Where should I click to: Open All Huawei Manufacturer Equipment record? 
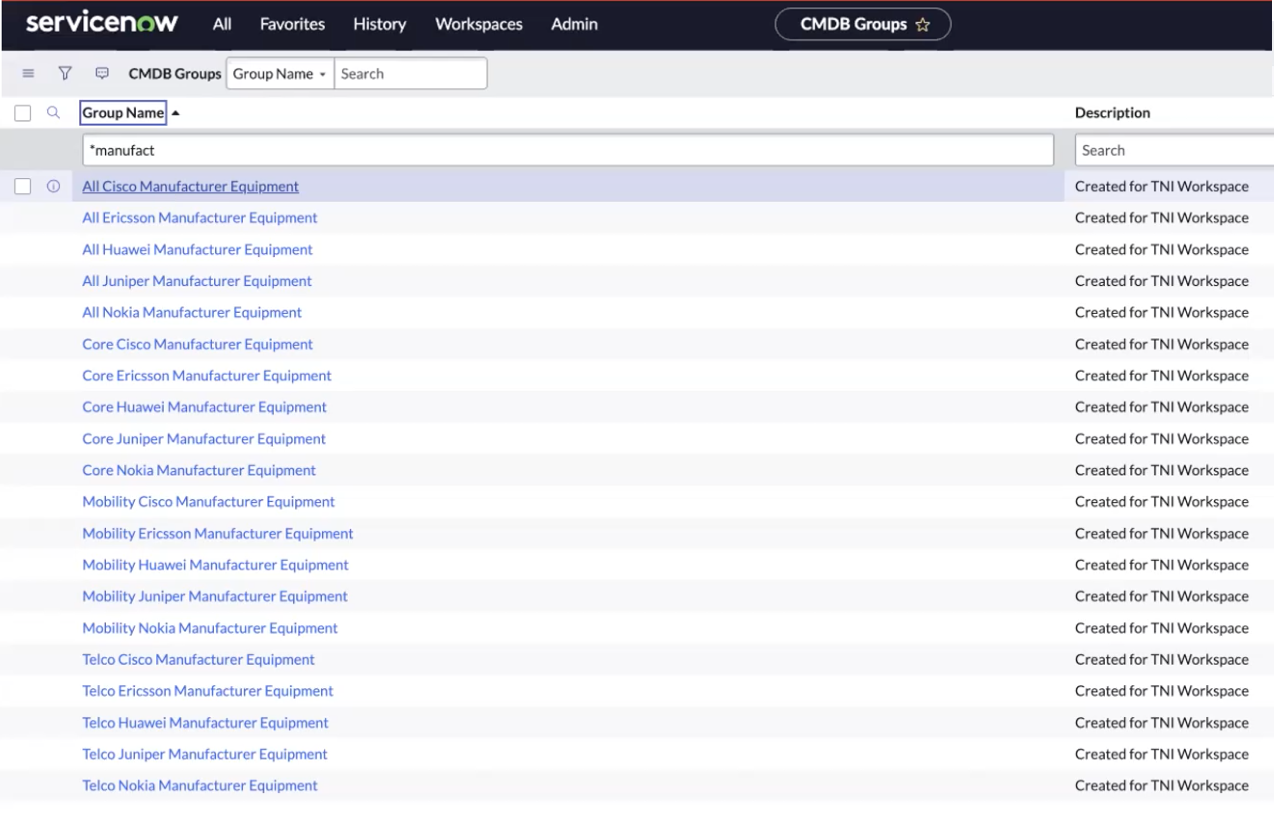coord(197,249)
